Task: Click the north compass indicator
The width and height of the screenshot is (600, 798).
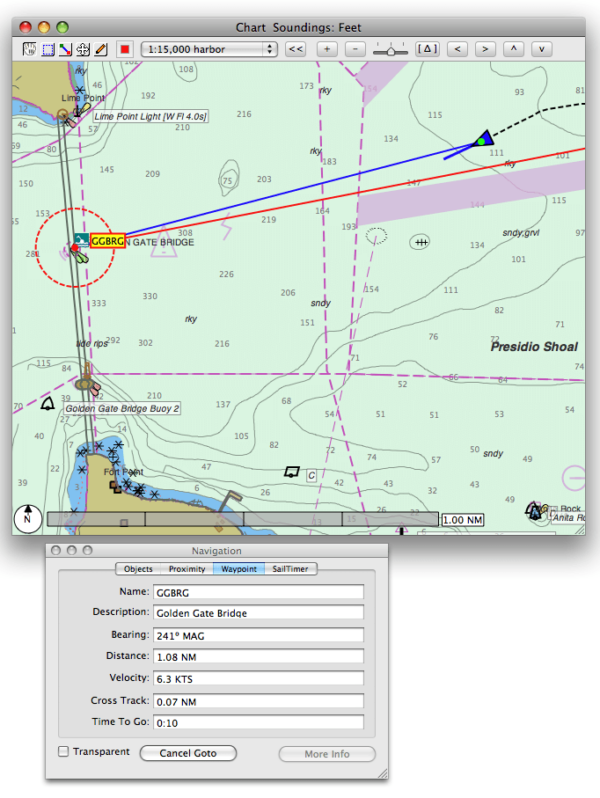Action: [x=28, y=518]
